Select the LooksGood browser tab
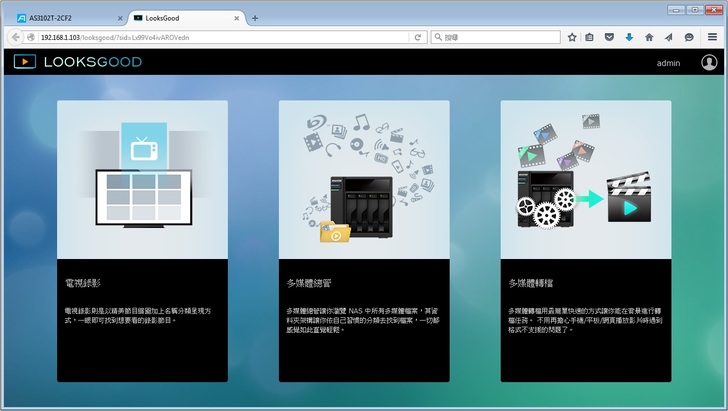This screenshot has height=411, width=728. (x=180, y=18)
